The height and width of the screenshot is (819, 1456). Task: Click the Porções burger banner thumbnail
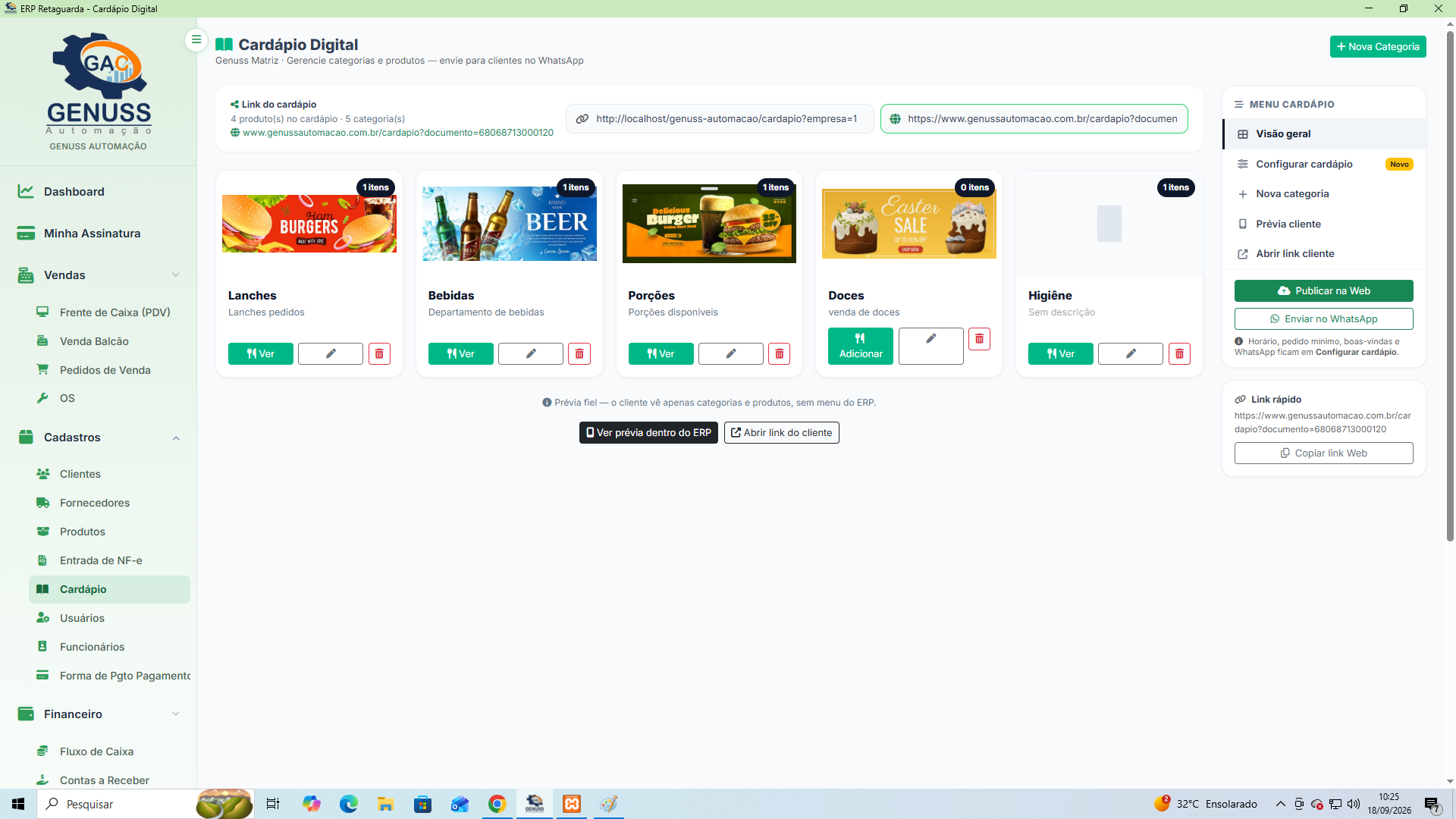tap(709, 224)
